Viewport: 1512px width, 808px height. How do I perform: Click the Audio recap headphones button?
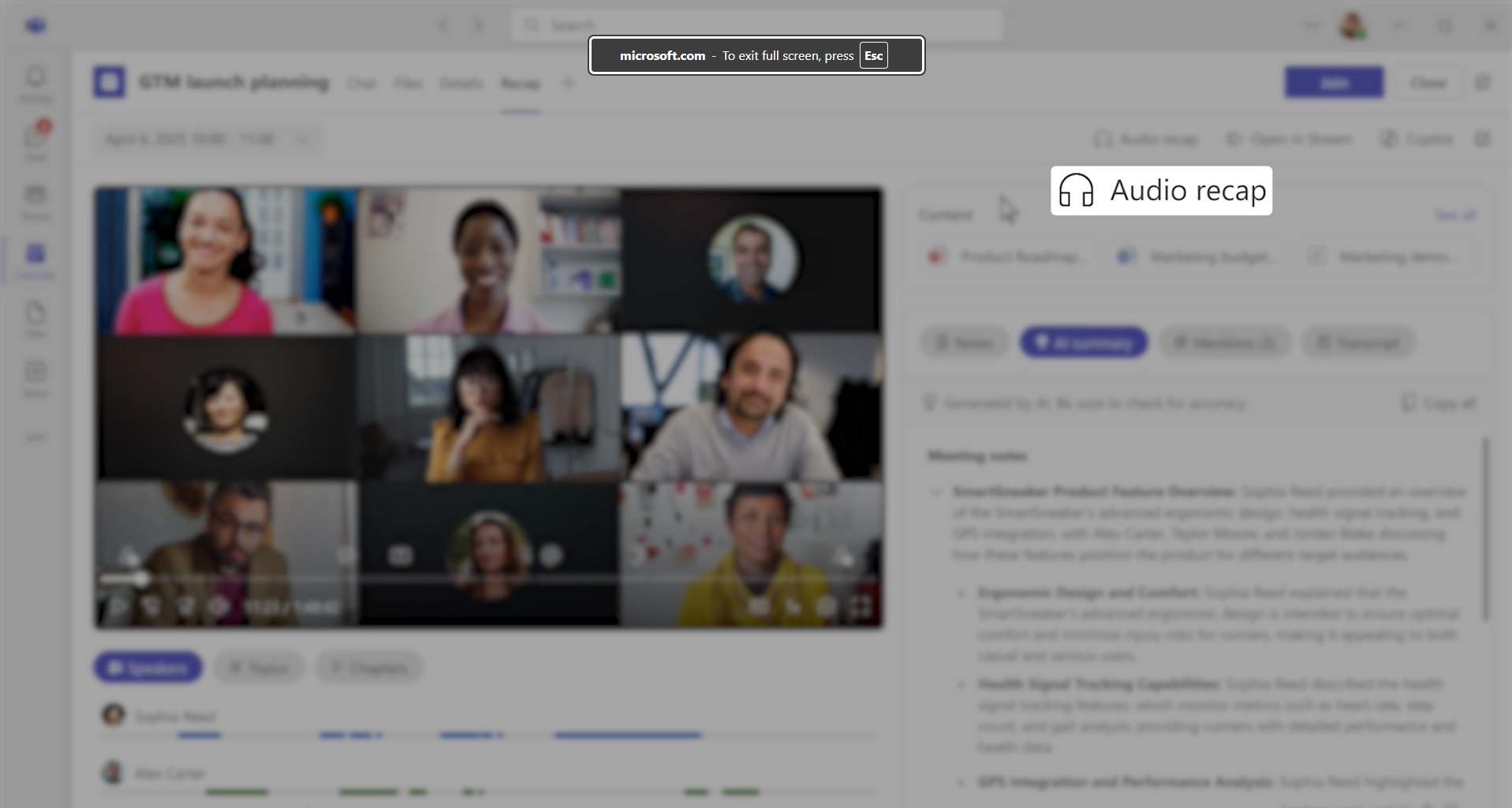click(x=1146, y=140)
